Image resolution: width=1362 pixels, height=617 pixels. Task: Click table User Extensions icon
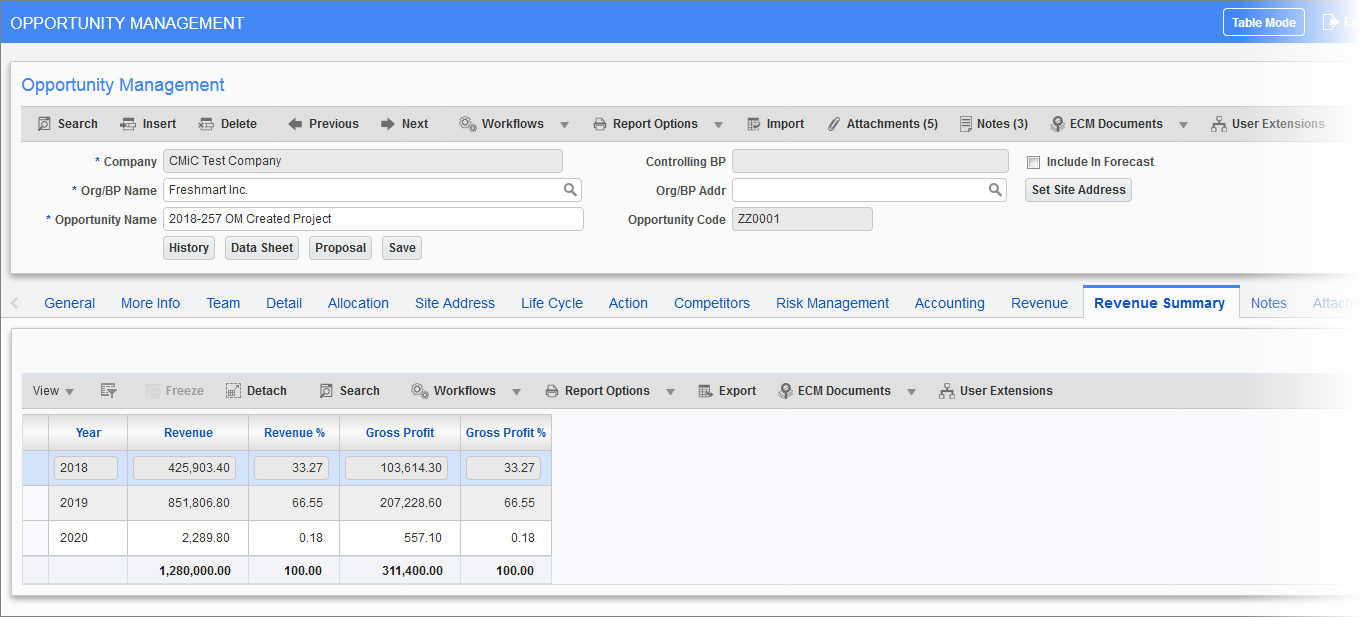946,391
